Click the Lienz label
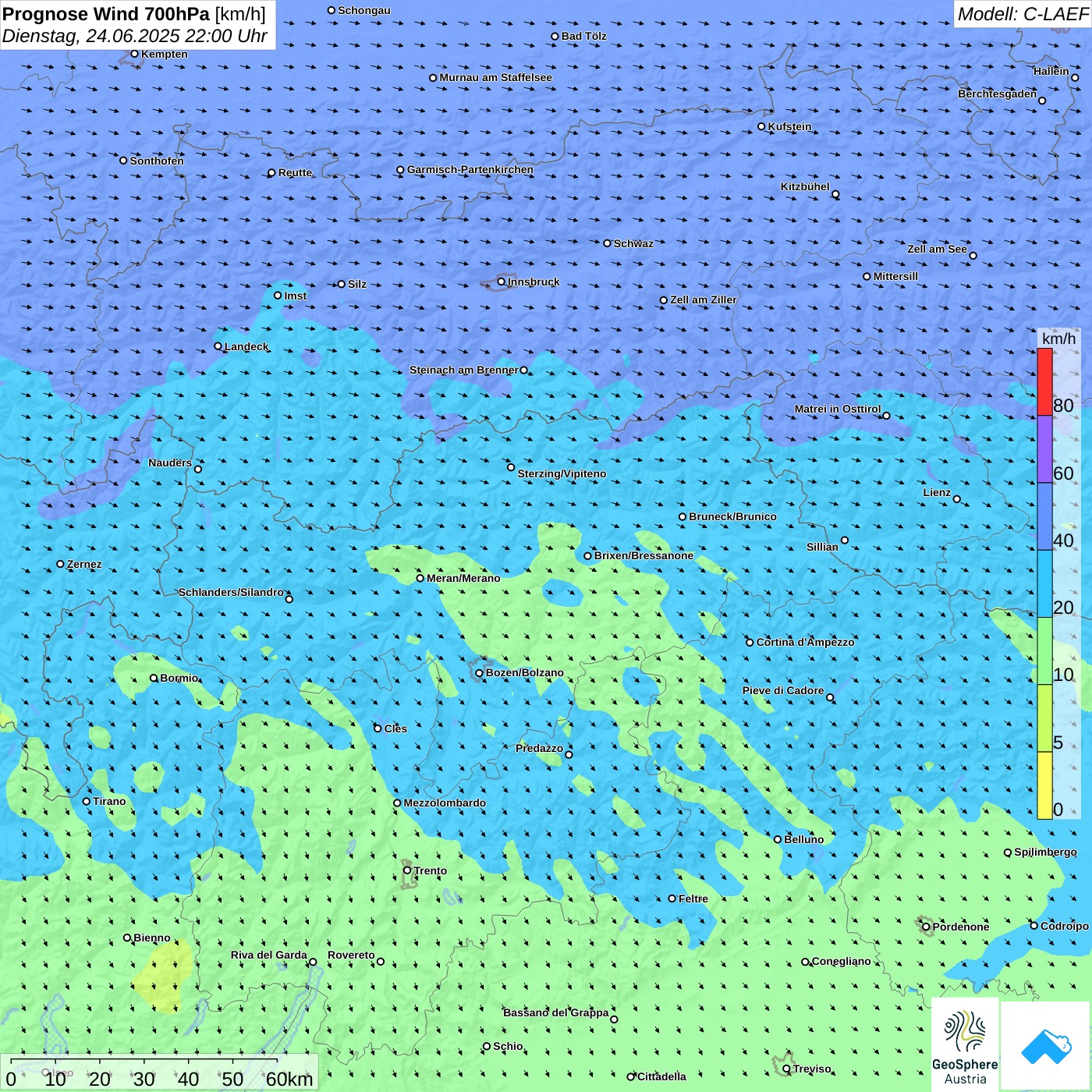1092x1092 pixels. pyautogui.click(x=937, y=492)
